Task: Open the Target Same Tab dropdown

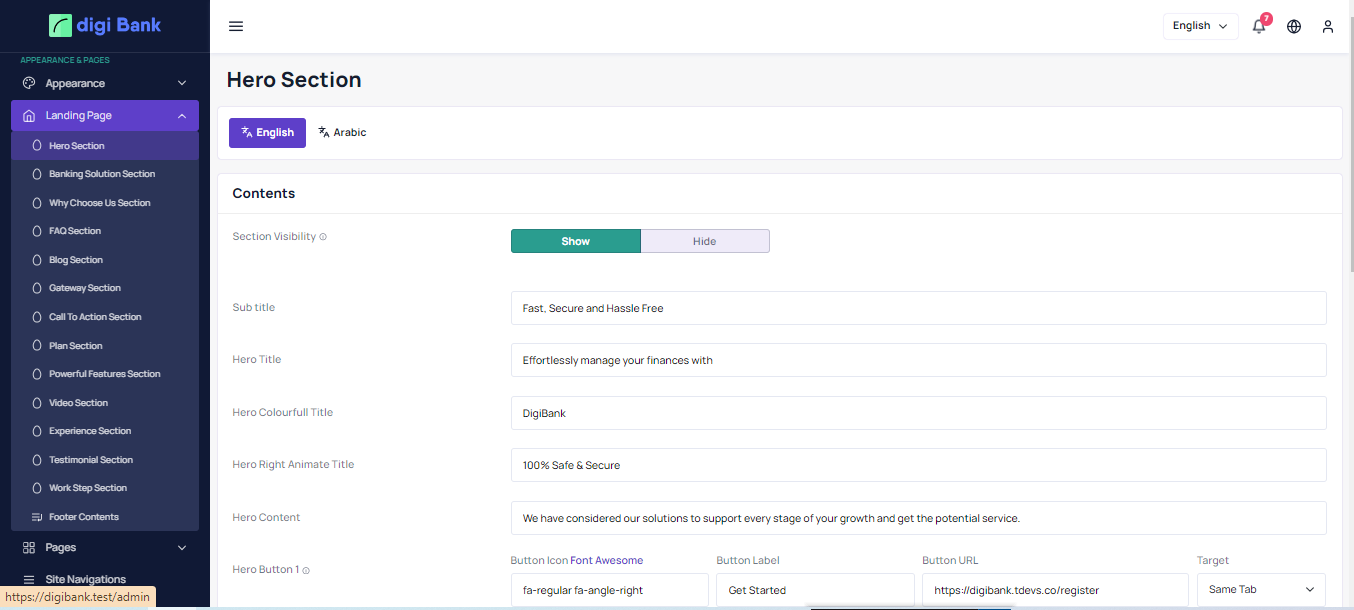Action: 1260,590
